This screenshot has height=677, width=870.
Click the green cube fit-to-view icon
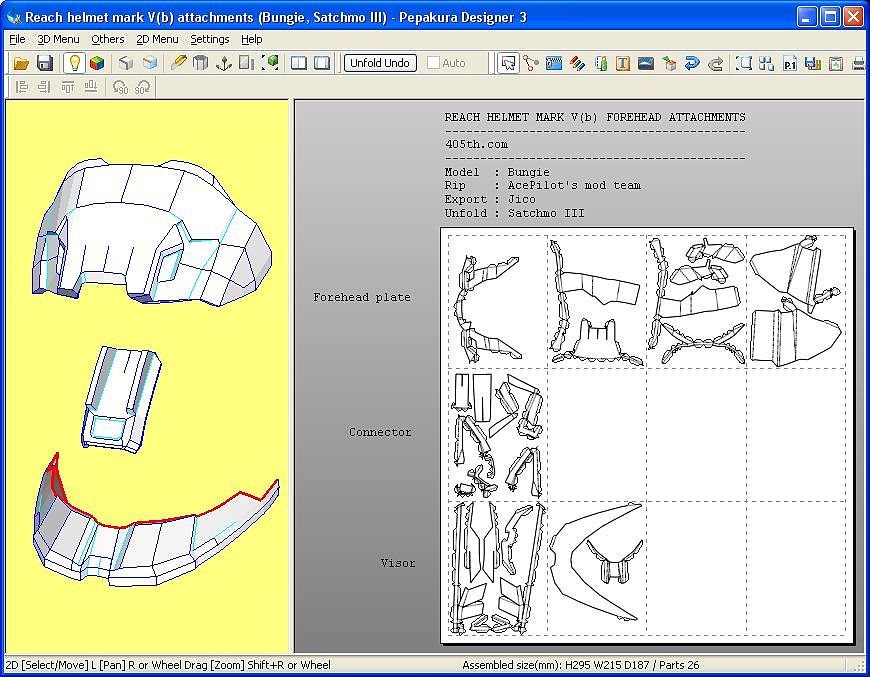[270, 63]
